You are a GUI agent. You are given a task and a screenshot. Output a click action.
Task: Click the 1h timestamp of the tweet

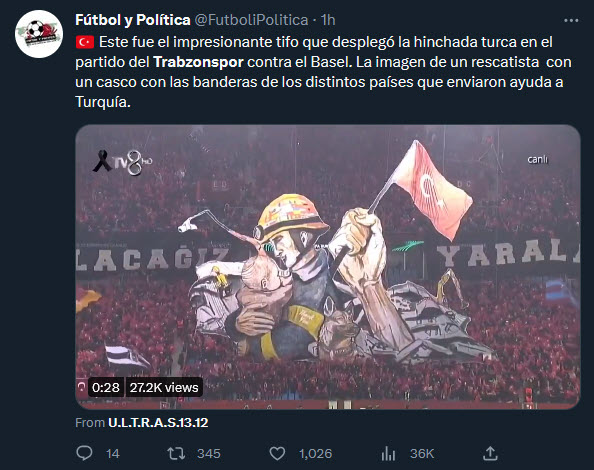point(328,20)
